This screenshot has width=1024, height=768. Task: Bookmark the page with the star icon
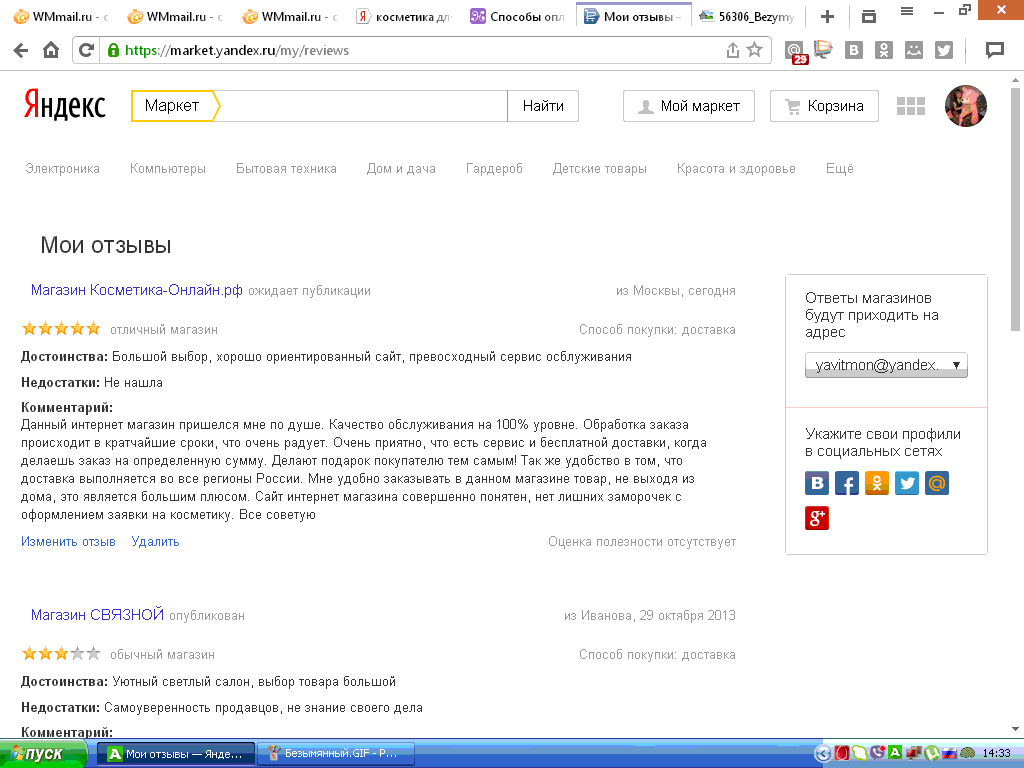(754, 50)
